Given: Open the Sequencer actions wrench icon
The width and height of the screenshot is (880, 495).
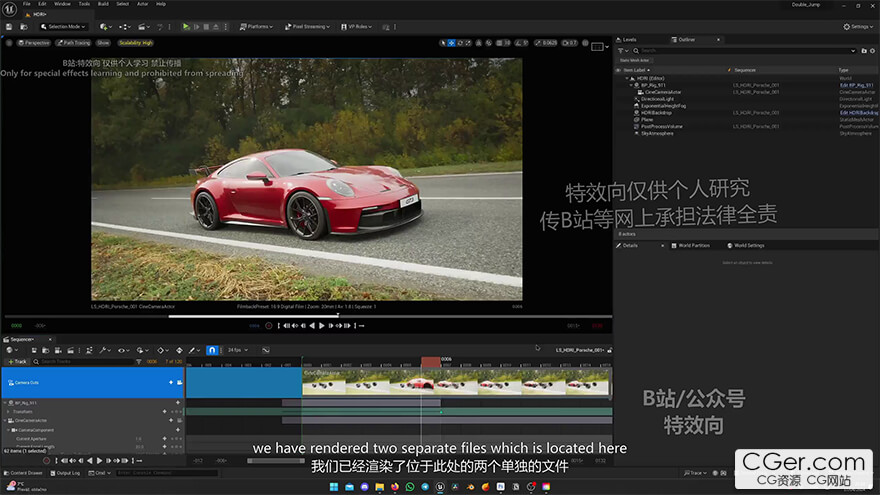Looking at the screenshot, I should coord(104,350).
